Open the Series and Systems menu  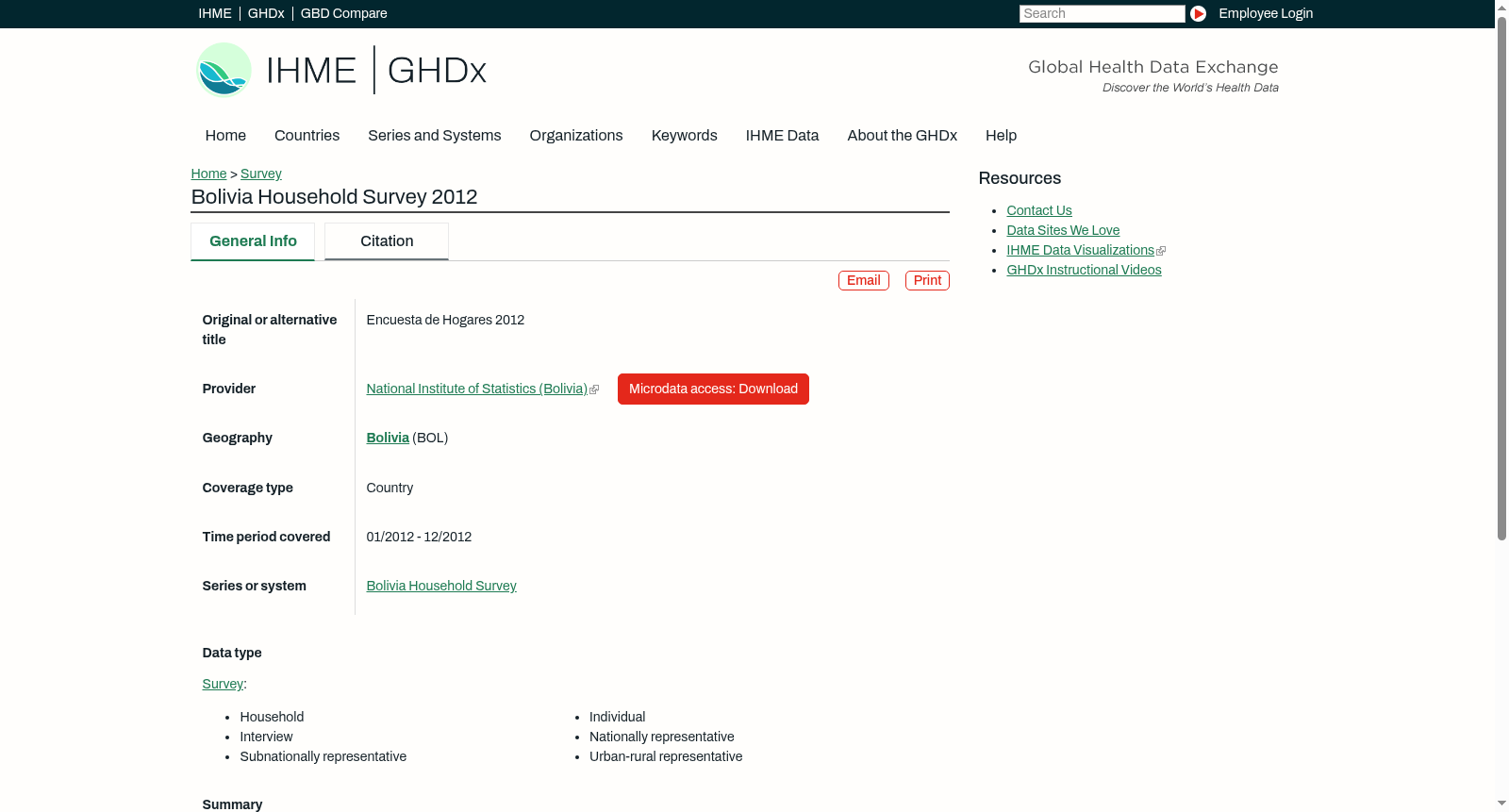click(435, 136)
